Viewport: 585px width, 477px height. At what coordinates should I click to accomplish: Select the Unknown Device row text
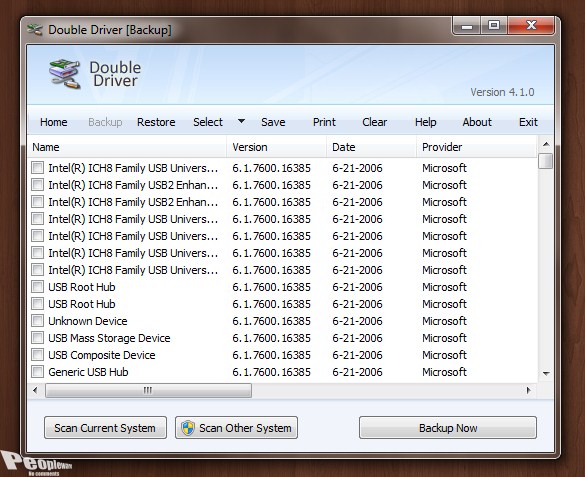[88, 321]
